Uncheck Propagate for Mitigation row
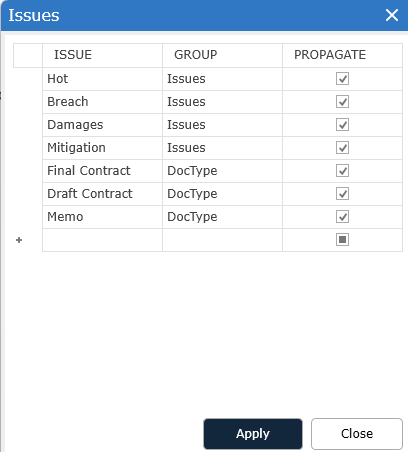The height and width of the screenshot is (452, 408). point(342,148)
